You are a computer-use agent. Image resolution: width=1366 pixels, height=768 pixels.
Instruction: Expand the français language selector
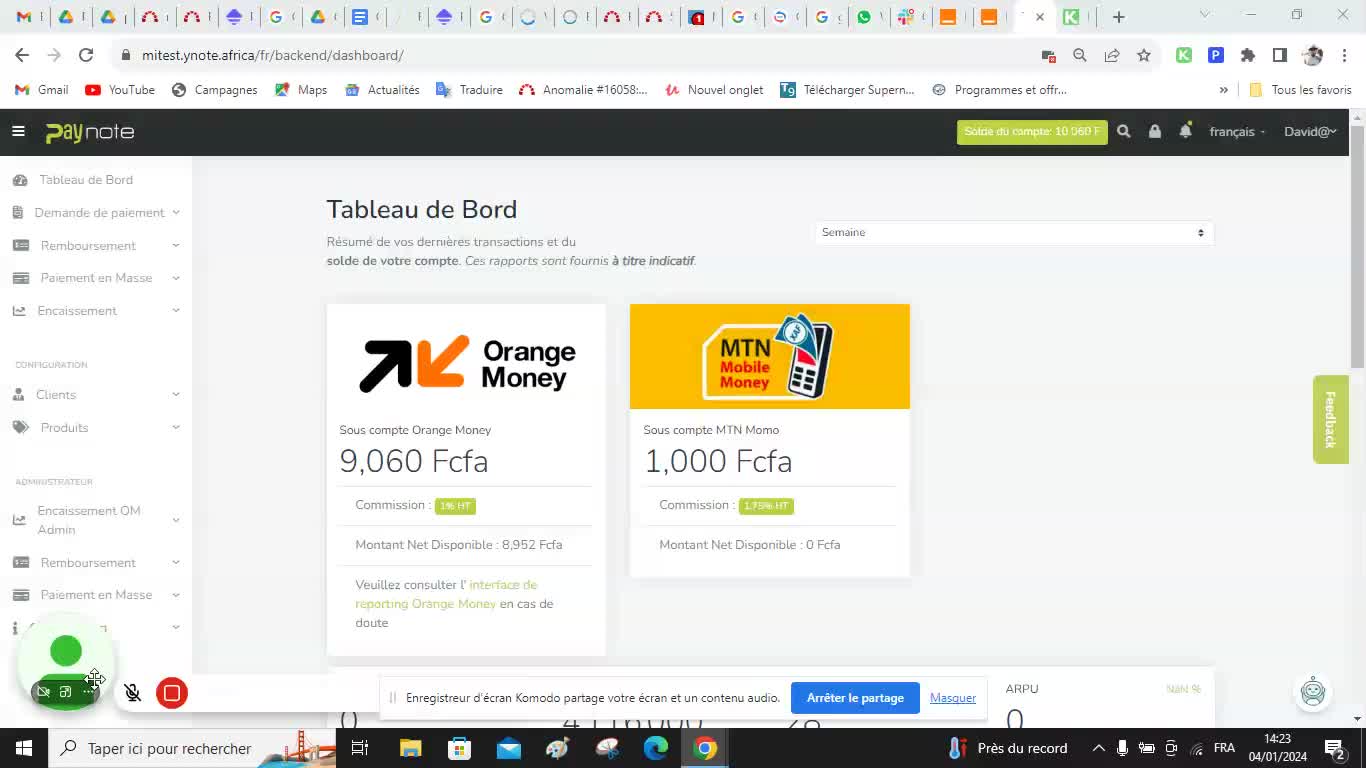tap(1236, 131)
